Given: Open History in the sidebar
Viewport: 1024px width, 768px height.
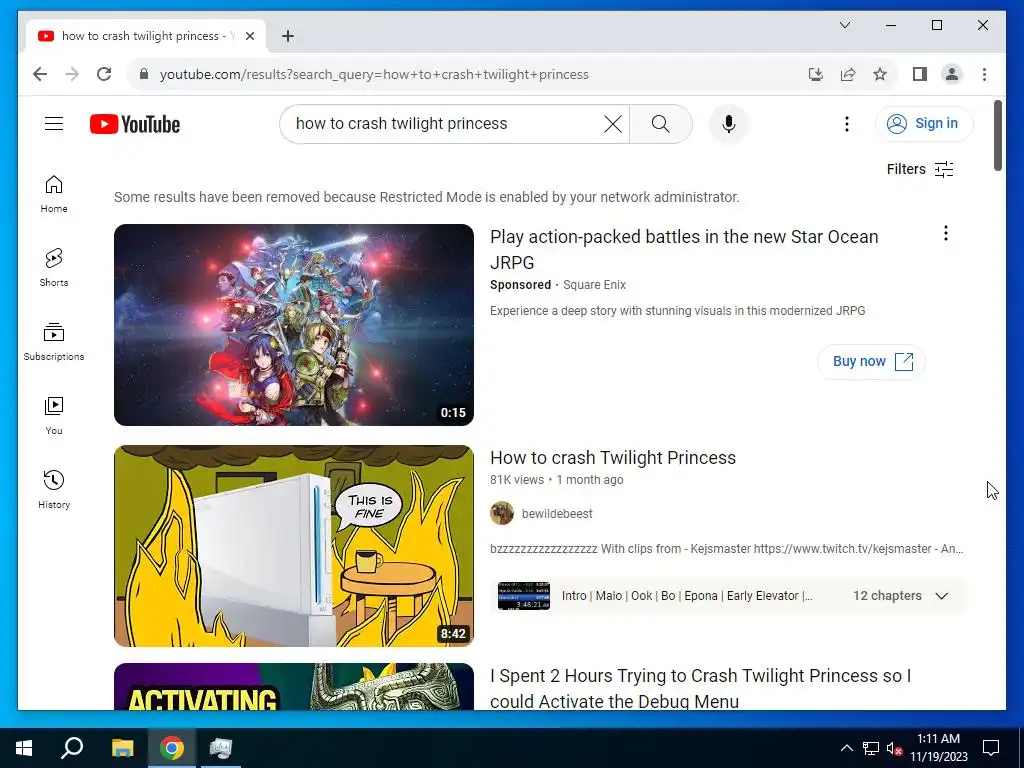Looking at the screenshot, I should tap(54, 489).
